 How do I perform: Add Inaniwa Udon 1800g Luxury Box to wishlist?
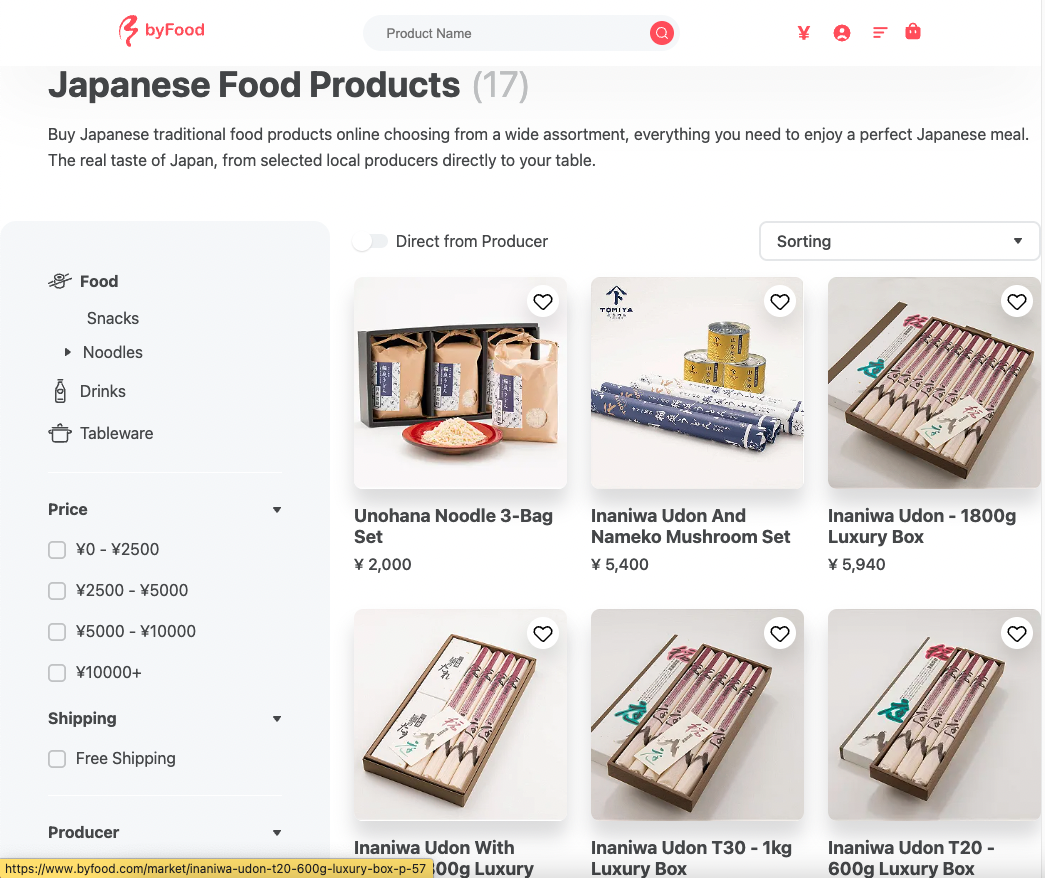[x=1017, y=301]
